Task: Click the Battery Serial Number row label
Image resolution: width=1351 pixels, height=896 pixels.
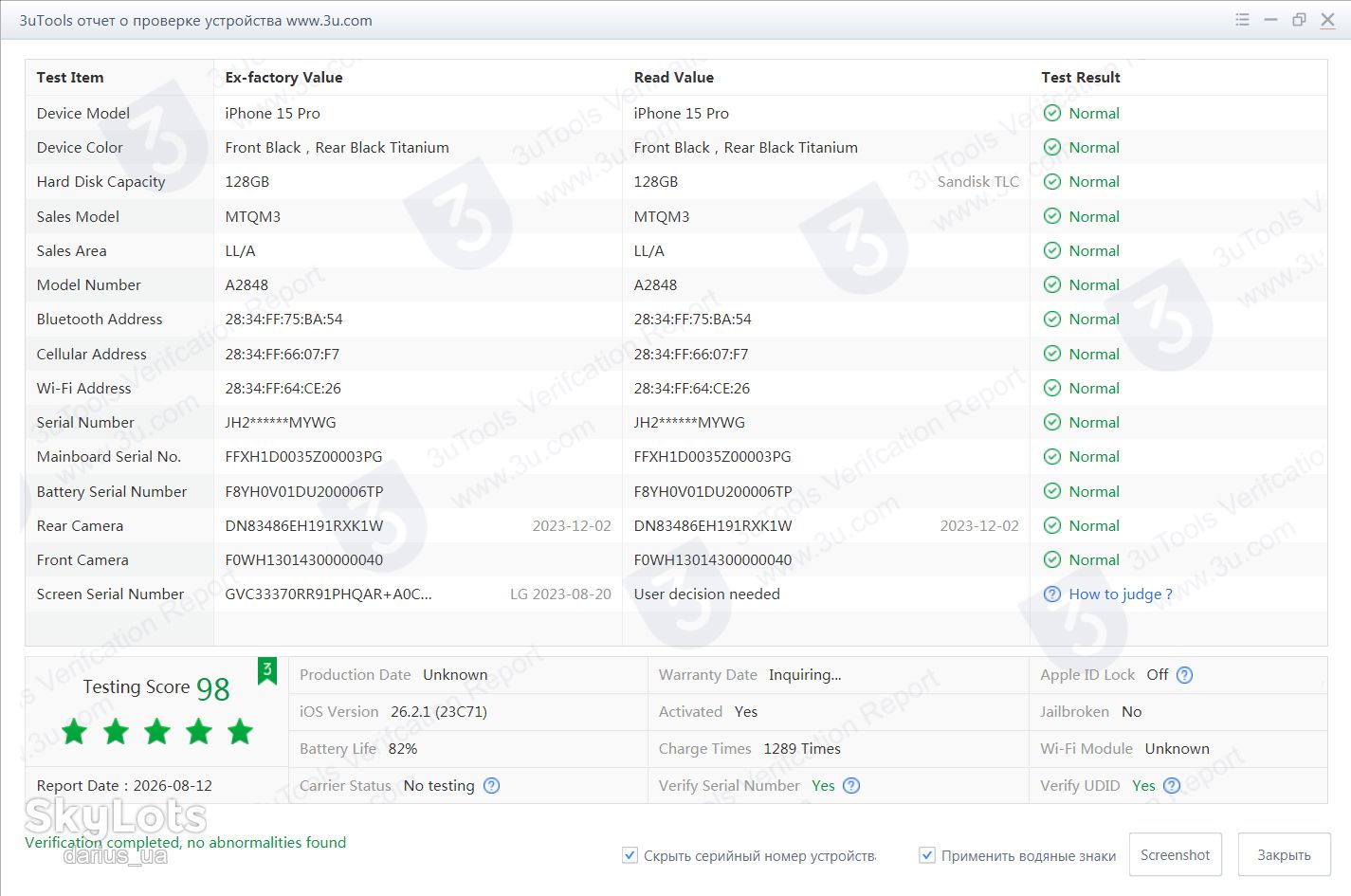Action: (x=112, y=492)
